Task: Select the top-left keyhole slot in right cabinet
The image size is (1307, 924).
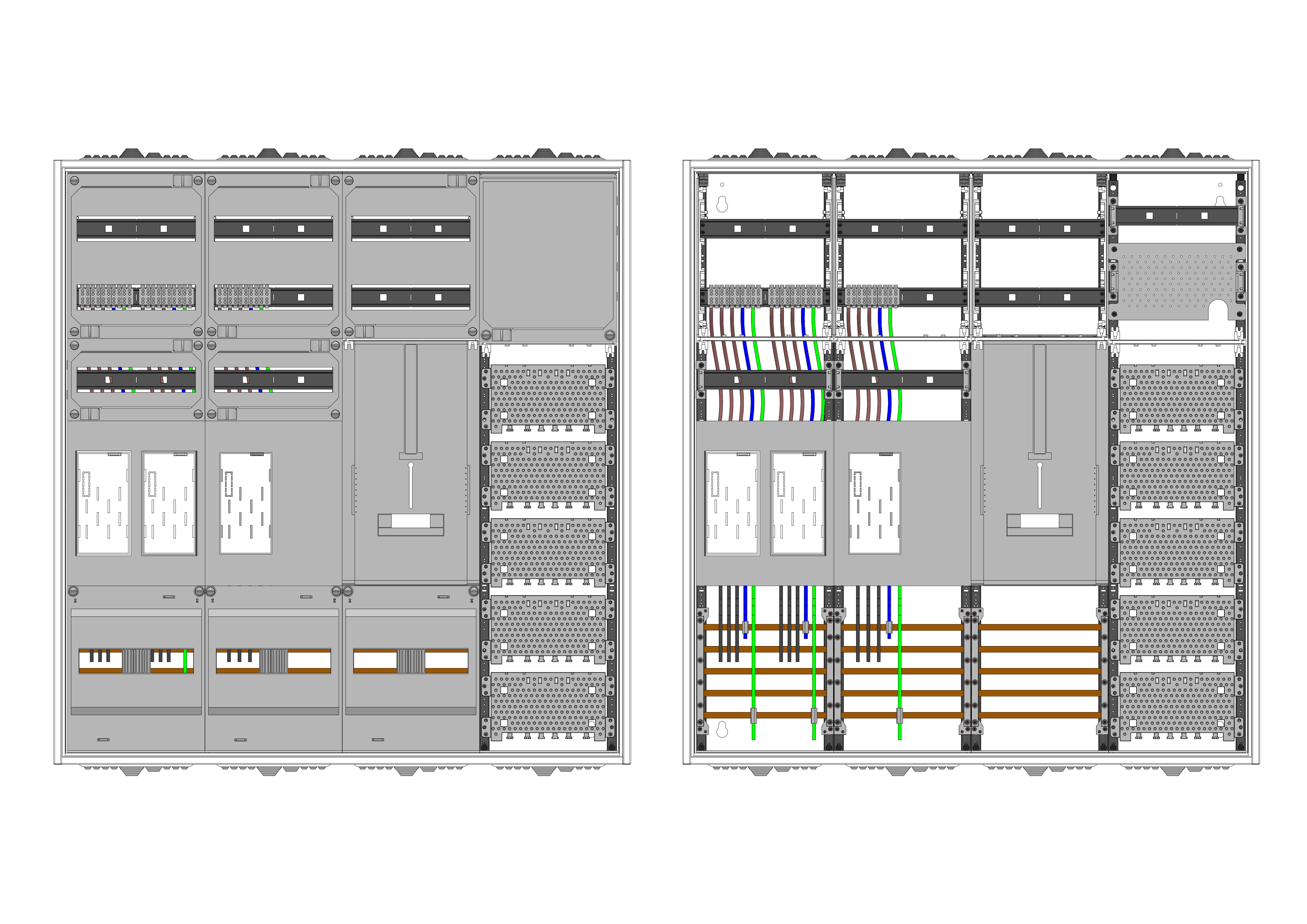Action: pos(722,204)
